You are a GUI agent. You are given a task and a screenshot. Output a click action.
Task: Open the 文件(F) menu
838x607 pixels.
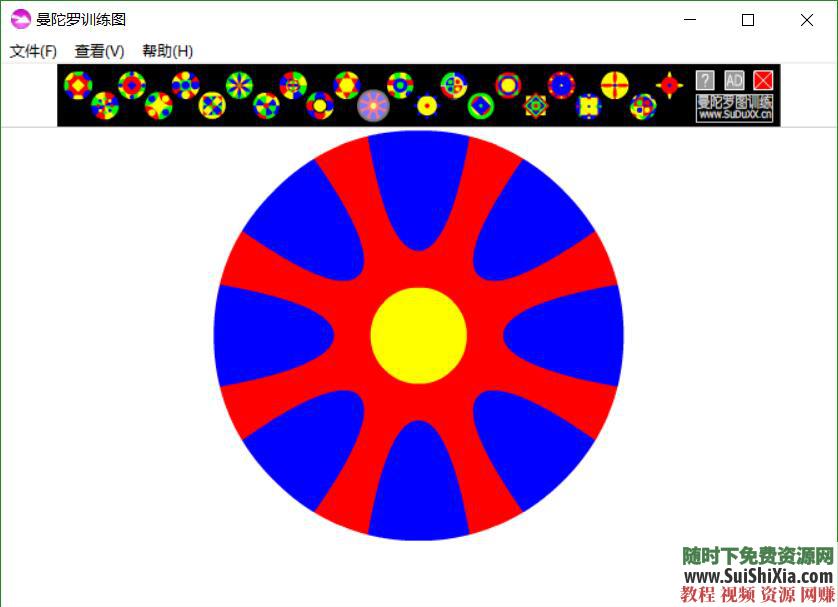(x=33, y=51)
